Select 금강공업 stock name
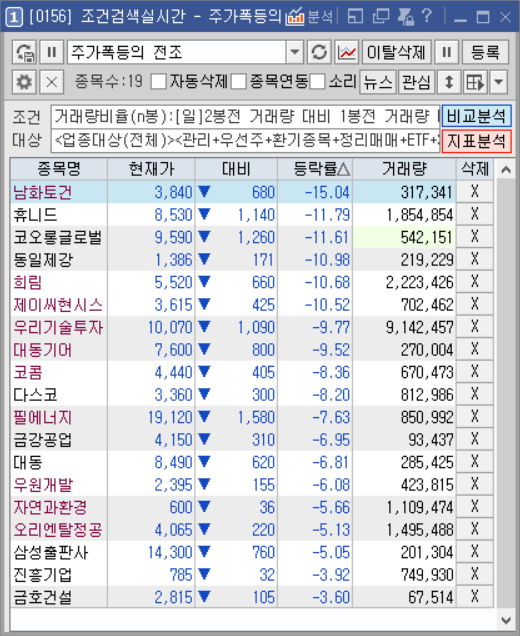The width and height of the screenshot is (520, 636). pyautogui.click(x=43, y=440)
